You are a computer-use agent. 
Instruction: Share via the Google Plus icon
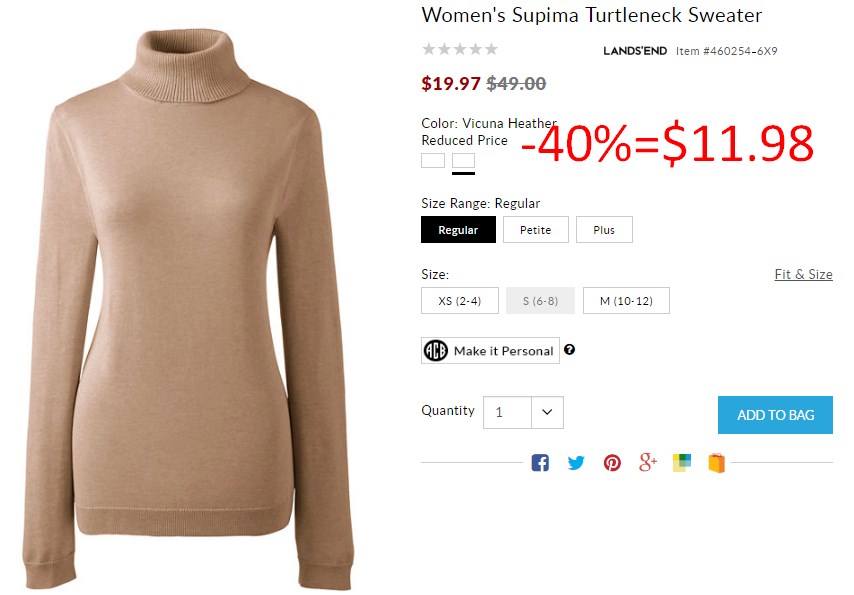[648, 462]
